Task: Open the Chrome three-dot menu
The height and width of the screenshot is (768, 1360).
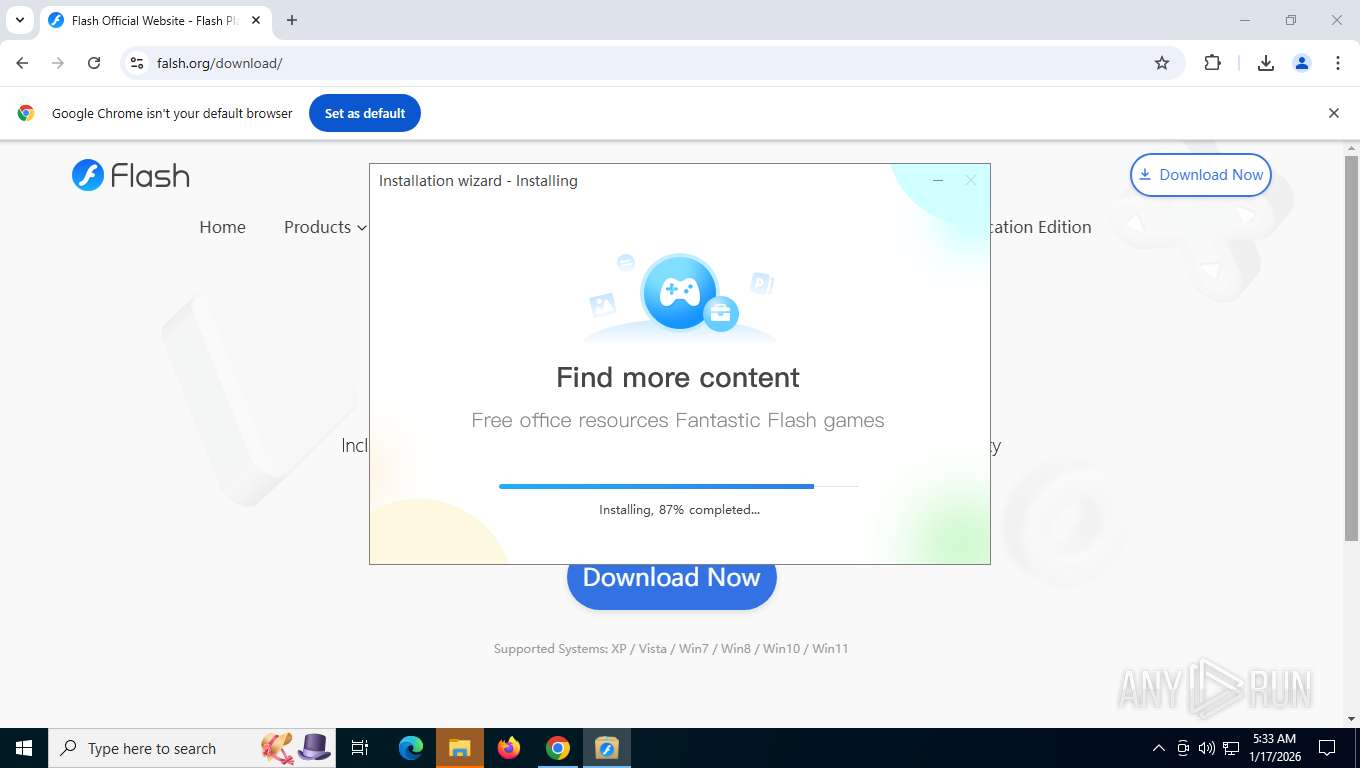Action: point(1338,63)
